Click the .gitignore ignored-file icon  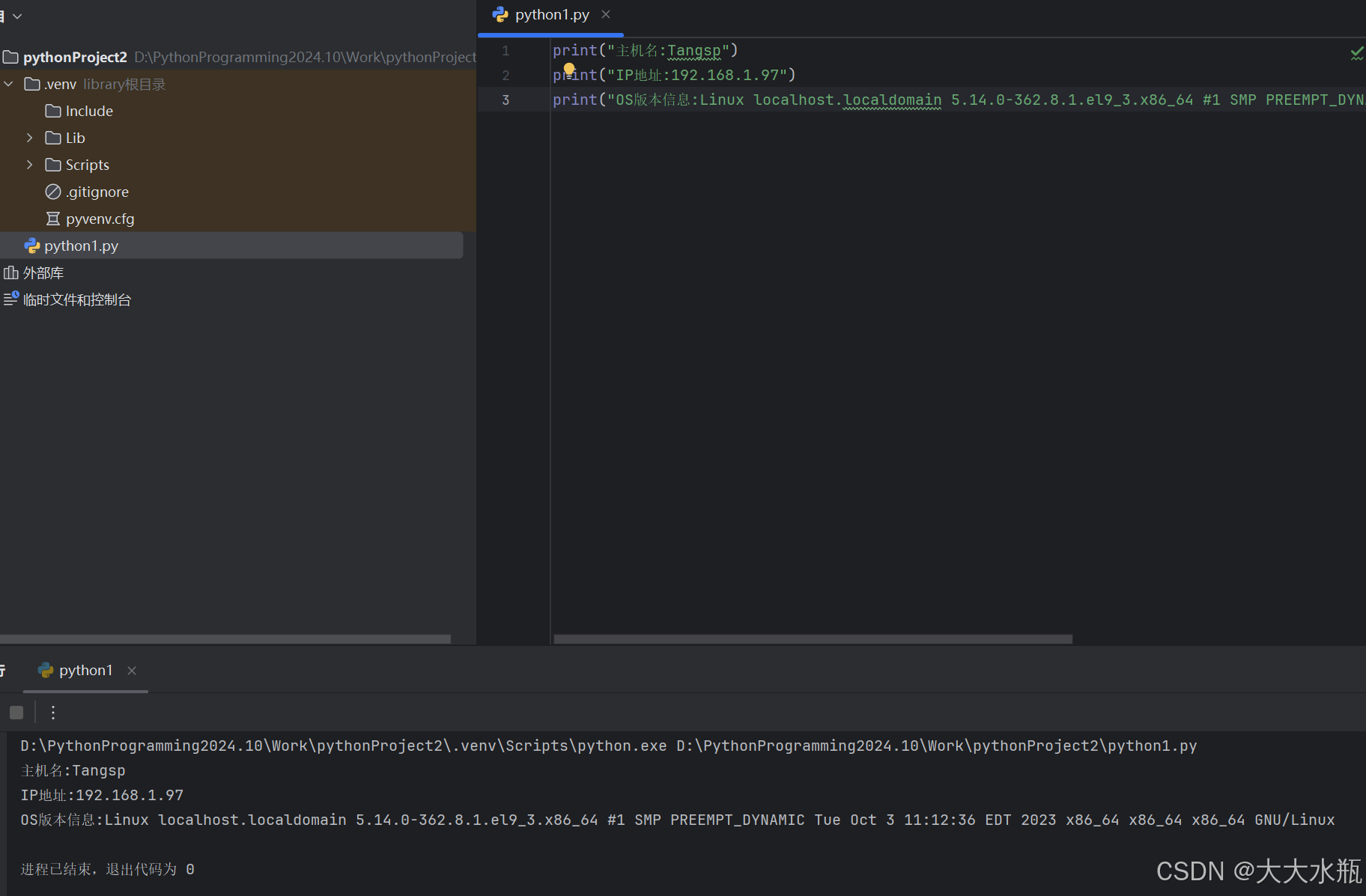[x=52, y=191]
